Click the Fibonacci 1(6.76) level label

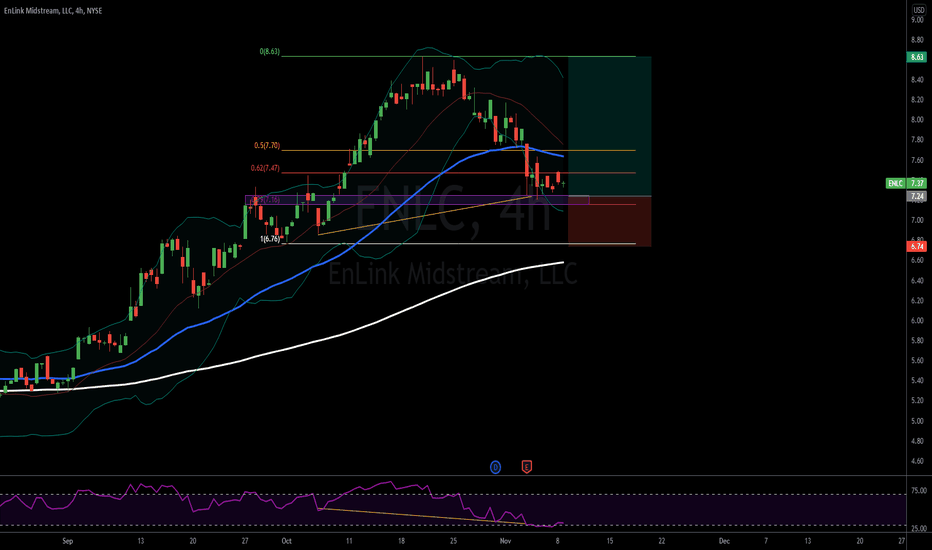click(270, 239)
